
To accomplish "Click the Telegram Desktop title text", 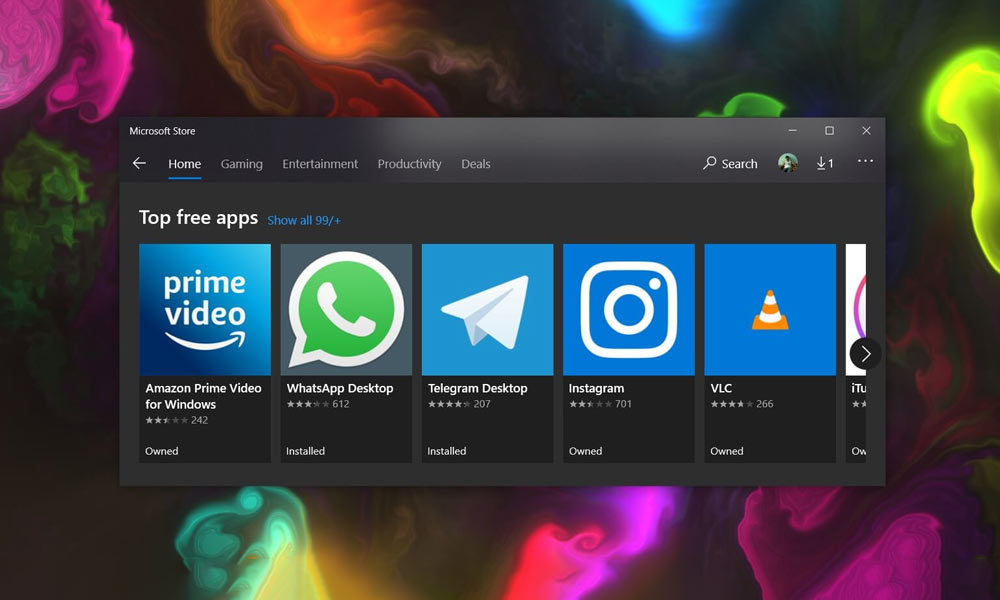I will tap(478, 388).
